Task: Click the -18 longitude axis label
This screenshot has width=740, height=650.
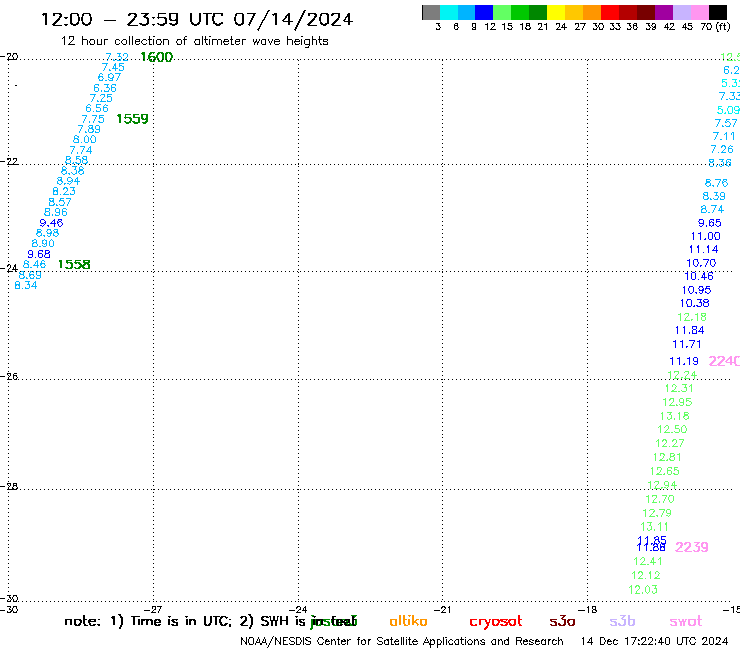Action: (588, 610)
